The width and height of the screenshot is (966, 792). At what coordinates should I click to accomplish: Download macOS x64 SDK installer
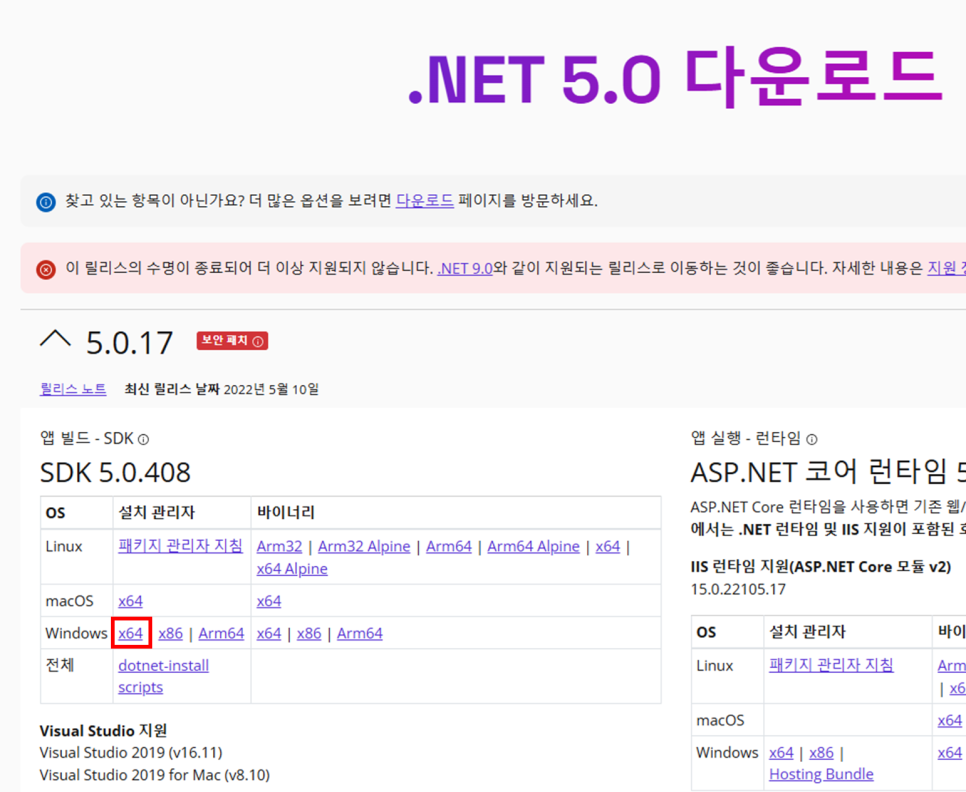[130, 600]
